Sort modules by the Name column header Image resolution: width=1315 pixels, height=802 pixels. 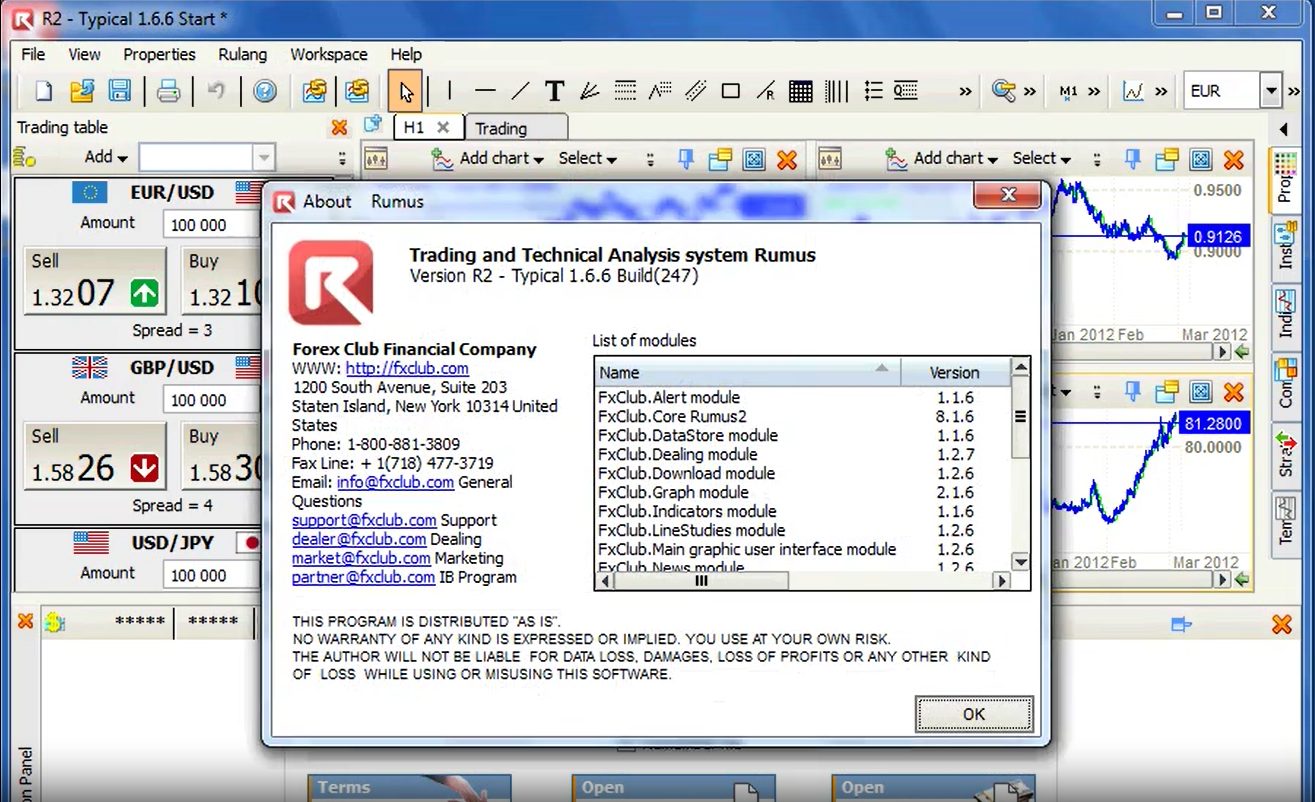pos(745,372)
